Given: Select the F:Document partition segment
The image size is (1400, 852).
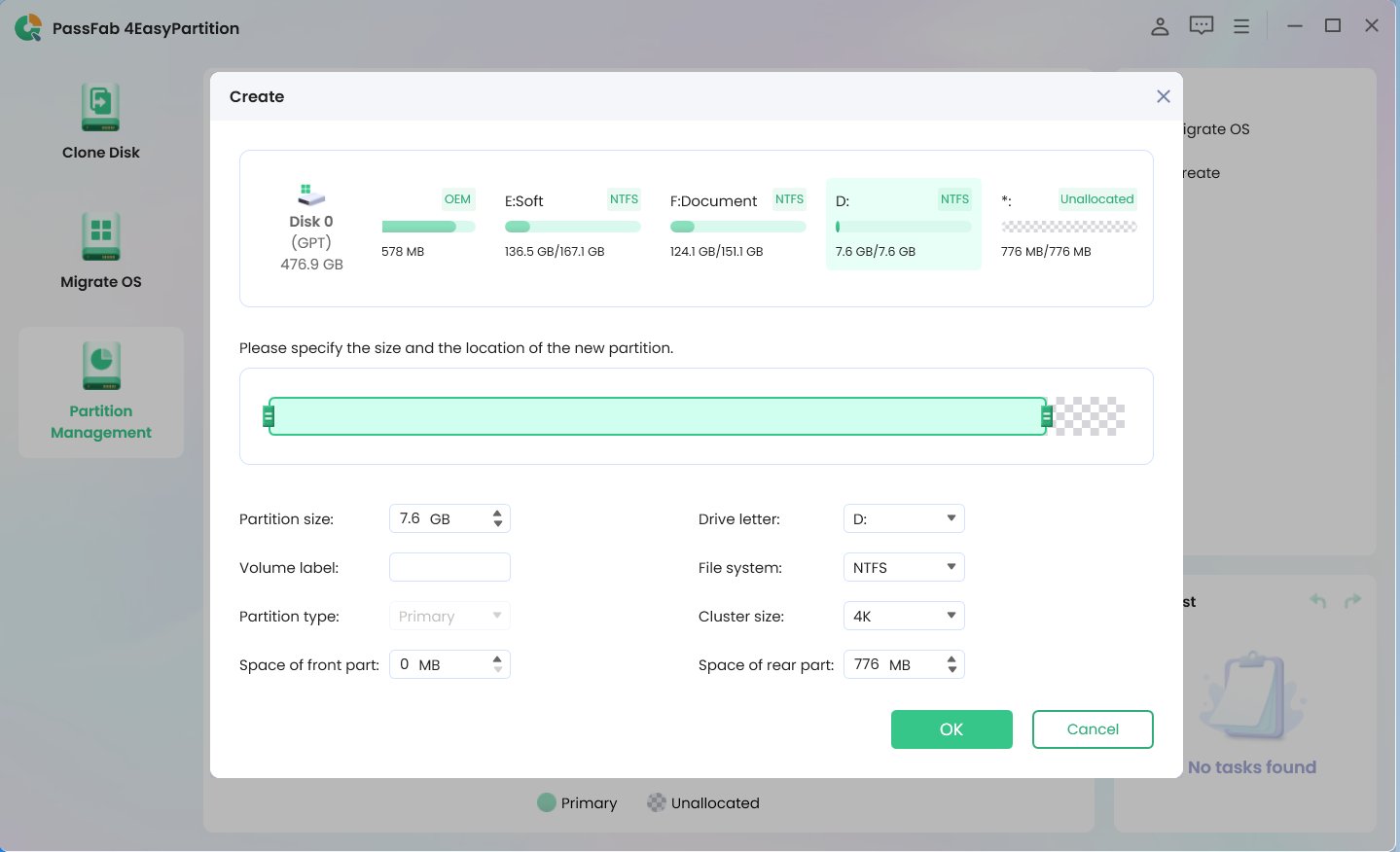Looking at the screenshot, I should tap(737, 225).
